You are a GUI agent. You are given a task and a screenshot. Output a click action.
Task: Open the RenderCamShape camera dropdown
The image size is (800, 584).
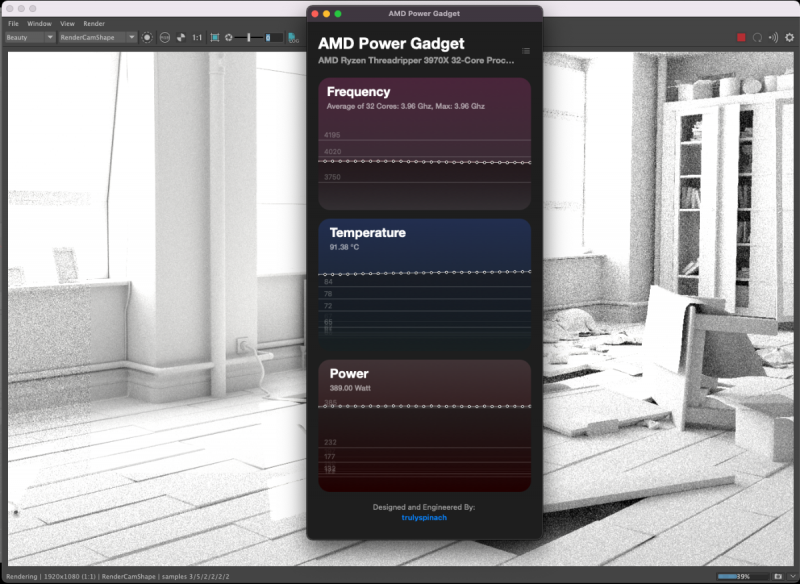pyautogui.click(x=97, y=37)
